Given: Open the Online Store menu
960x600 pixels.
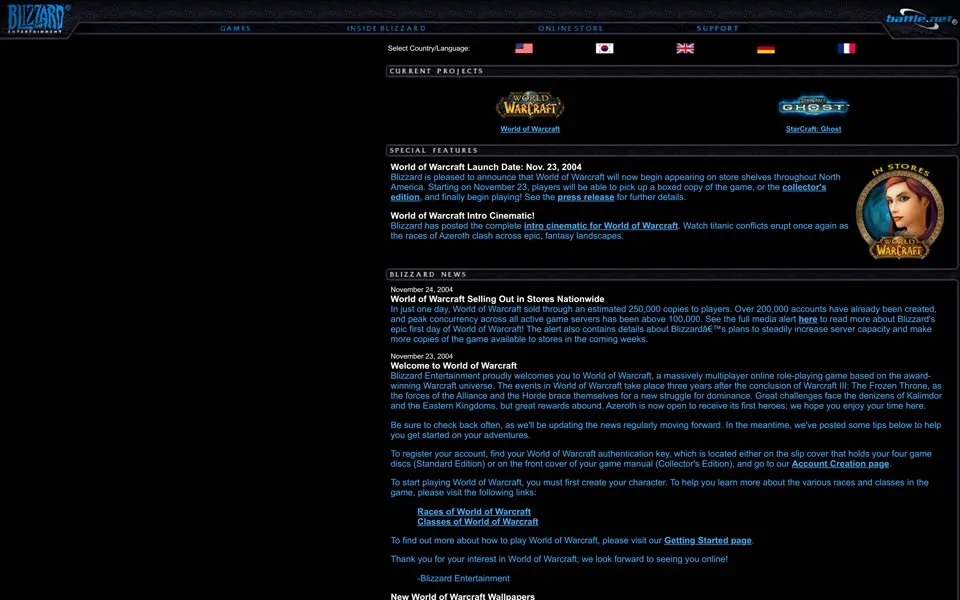Looking at the screenshot, I should (x=571, y=28).
